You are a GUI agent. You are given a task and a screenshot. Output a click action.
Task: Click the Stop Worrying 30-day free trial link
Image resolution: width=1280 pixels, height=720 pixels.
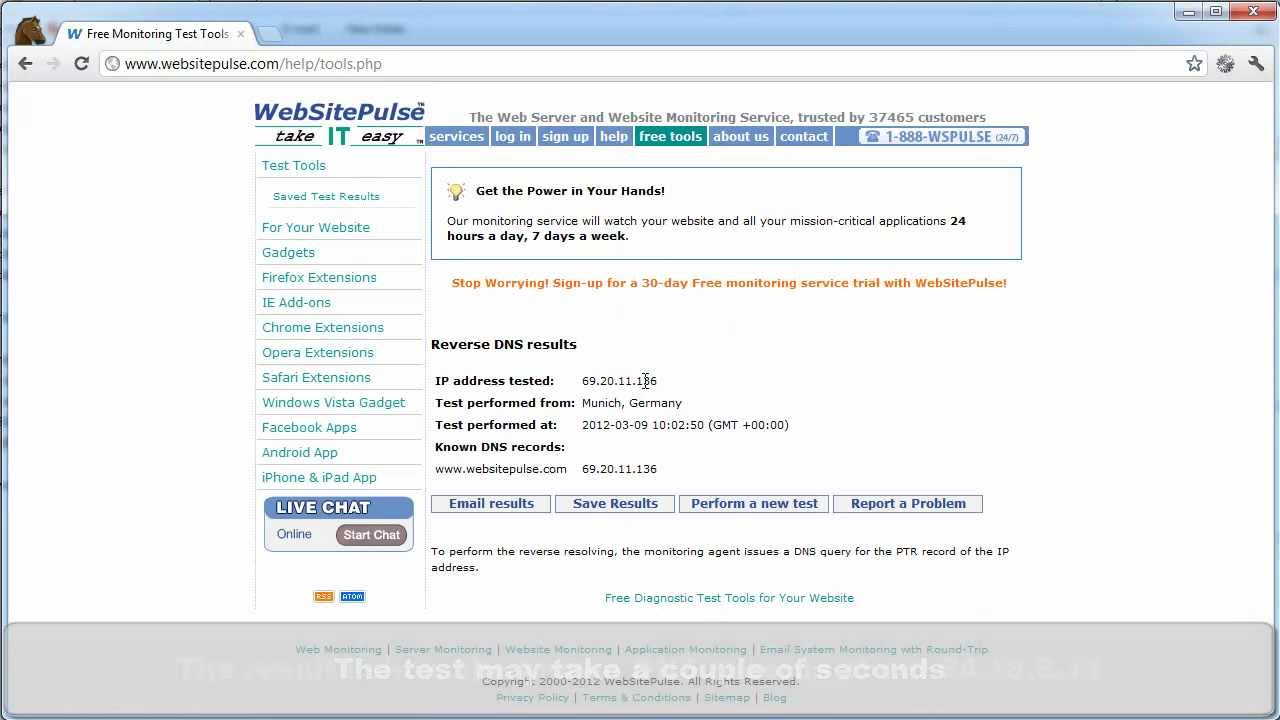pyautogui.click(x=729, y=283)
